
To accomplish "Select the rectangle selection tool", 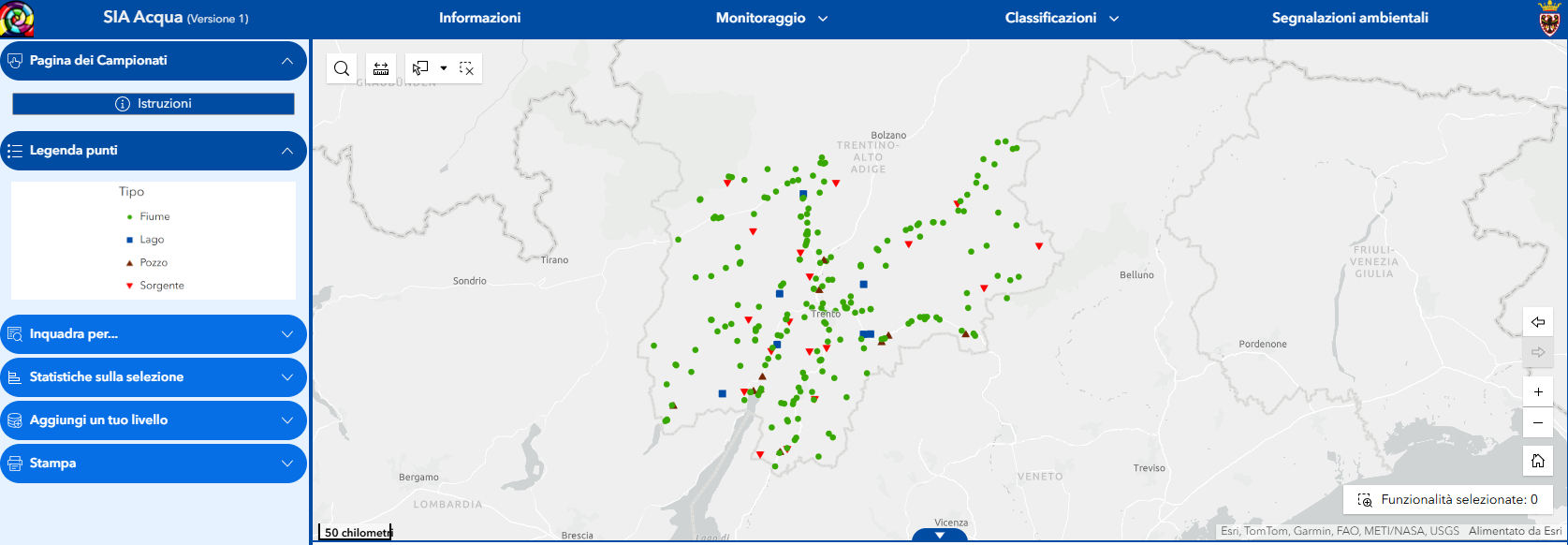I will click(421, 68).
